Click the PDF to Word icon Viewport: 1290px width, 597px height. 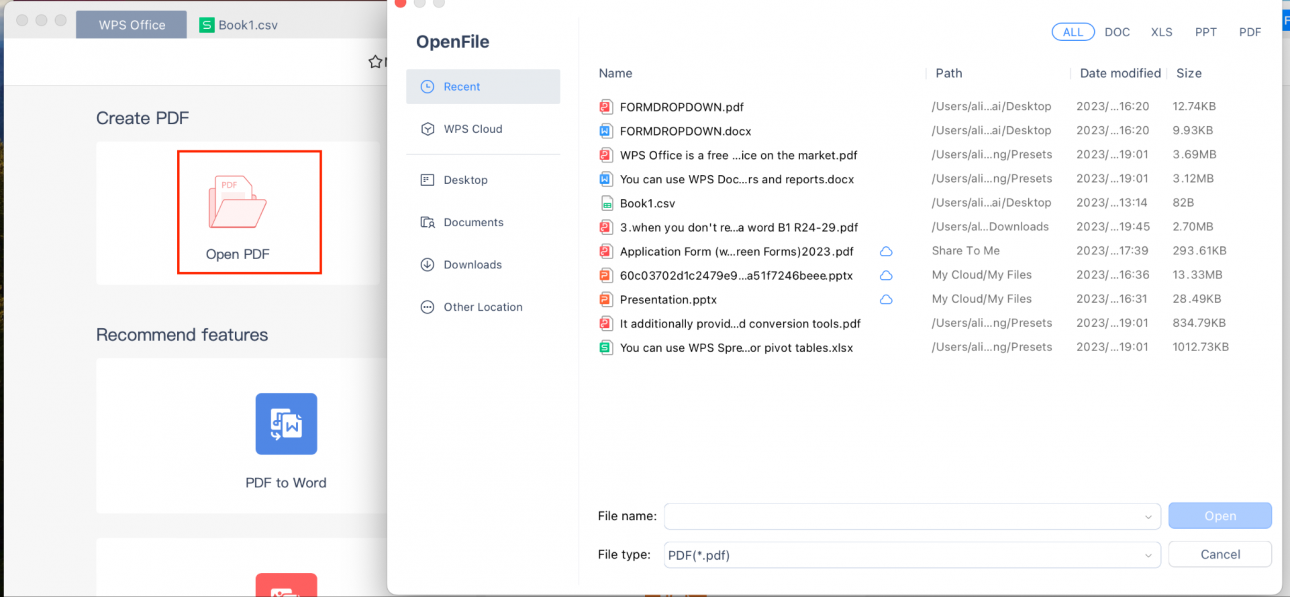click(286, 424)
